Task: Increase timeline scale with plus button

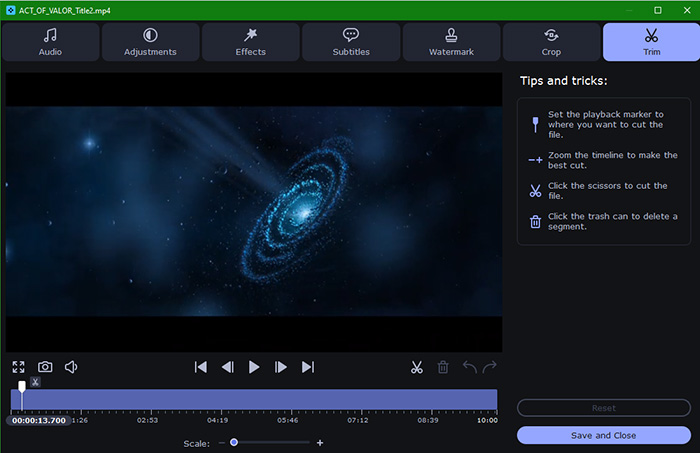Action: [320, 443]
